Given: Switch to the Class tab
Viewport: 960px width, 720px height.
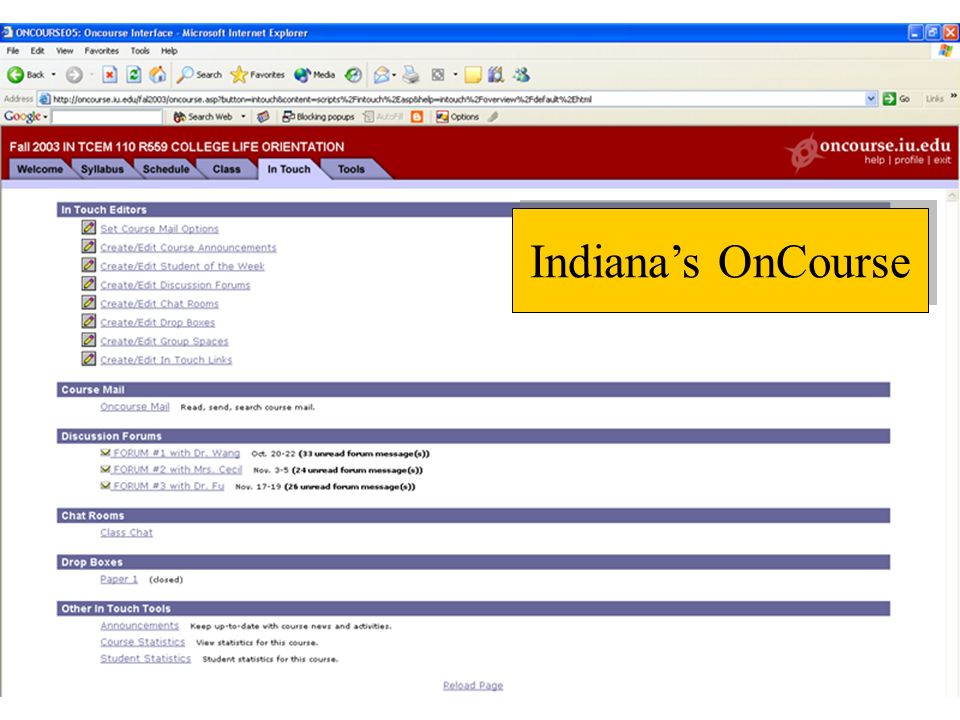Looking at the screenshot, I should coord(227,169).
